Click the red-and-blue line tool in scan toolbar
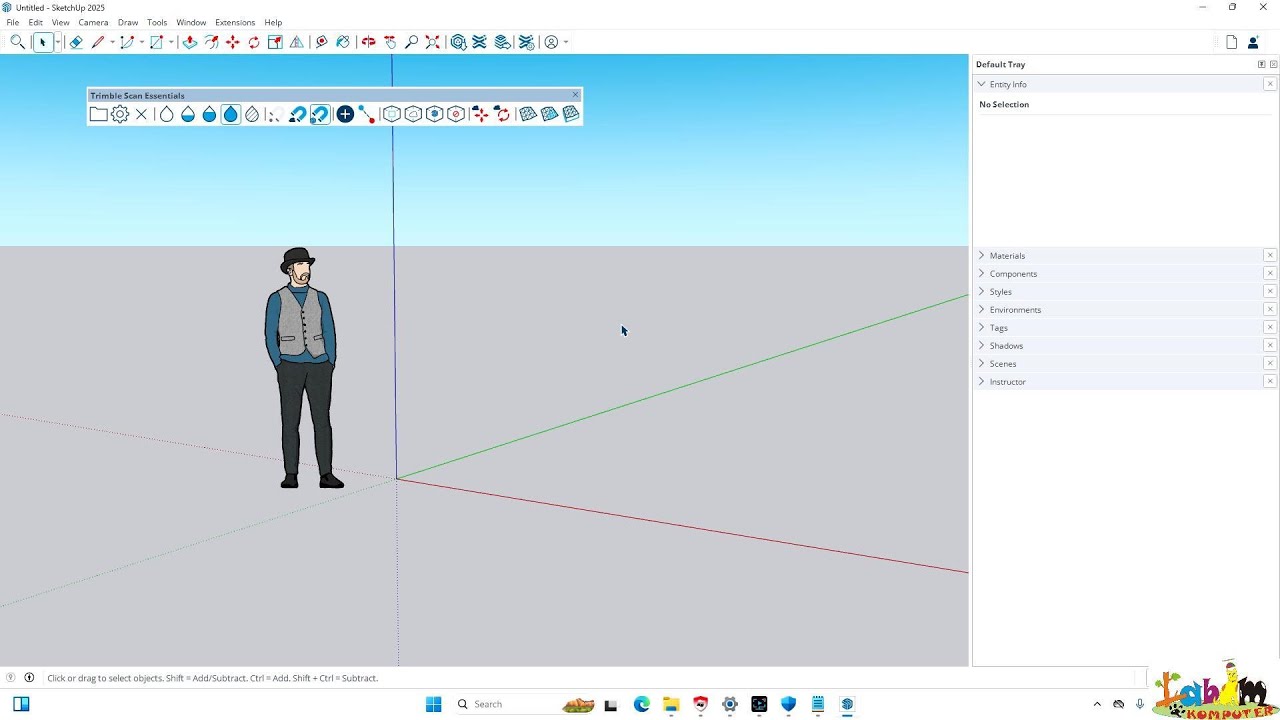 (367, 114)
